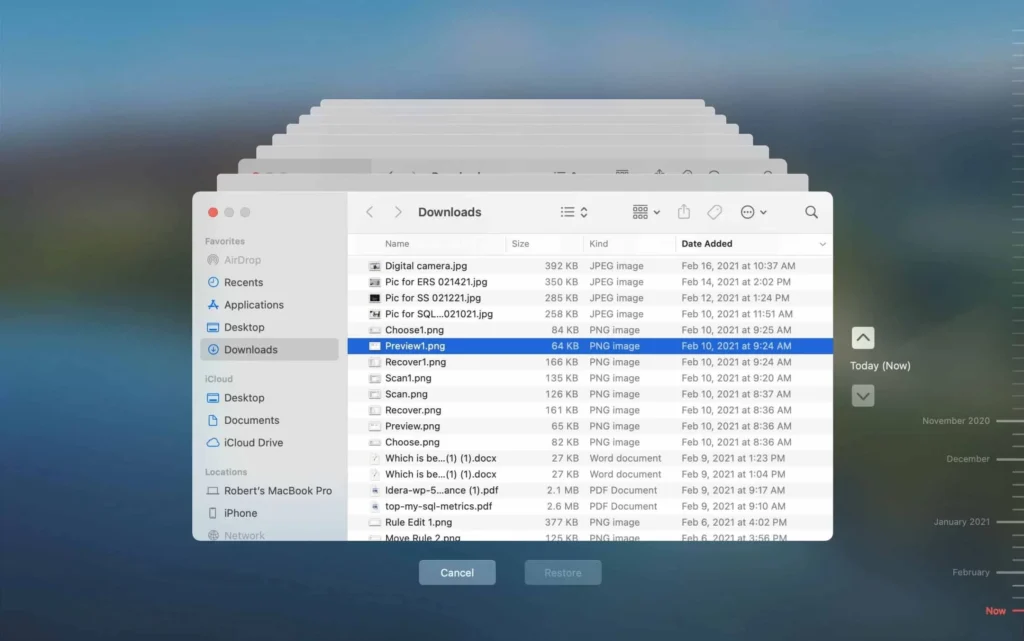Select January 2021 on the timeline
1024x641 pixels.
[x=961, y=522]
